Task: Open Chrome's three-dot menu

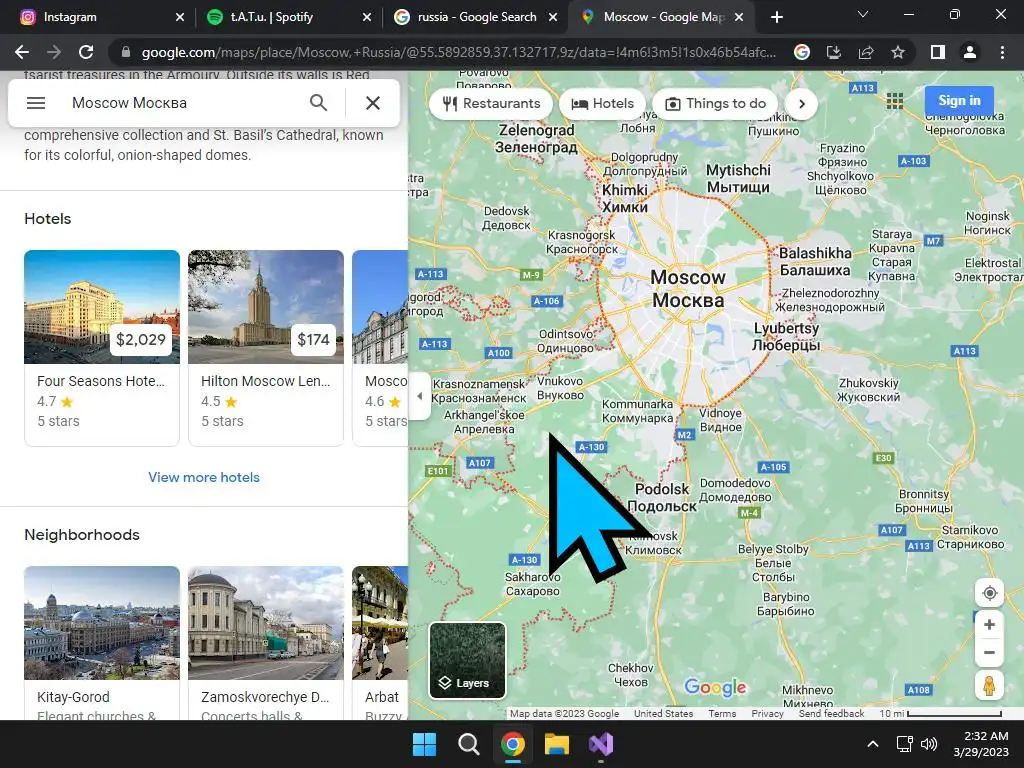Action: click(x=1002, y=52)
